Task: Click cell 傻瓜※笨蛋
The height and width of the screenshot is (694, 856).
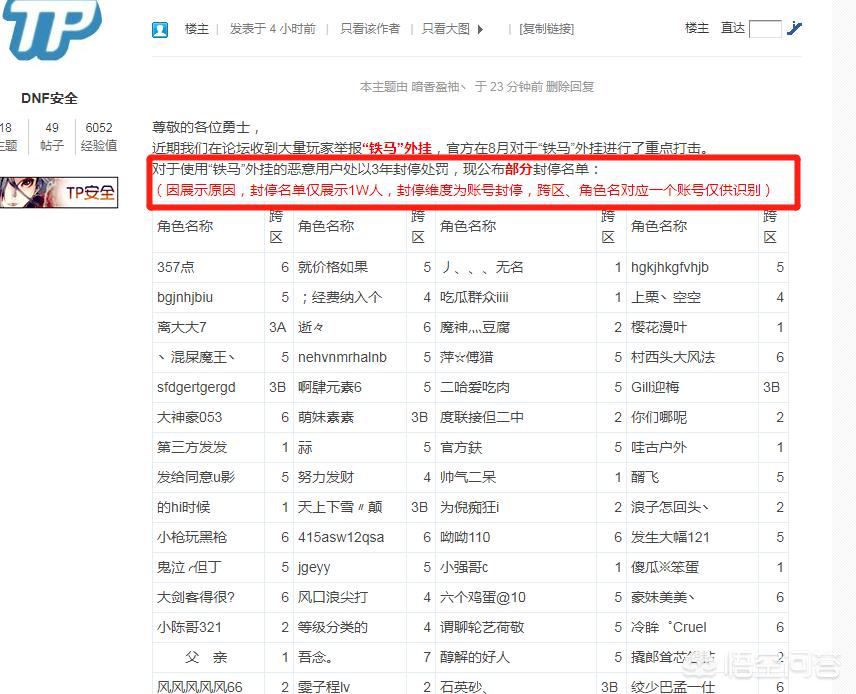Action: tap(665, 567)
